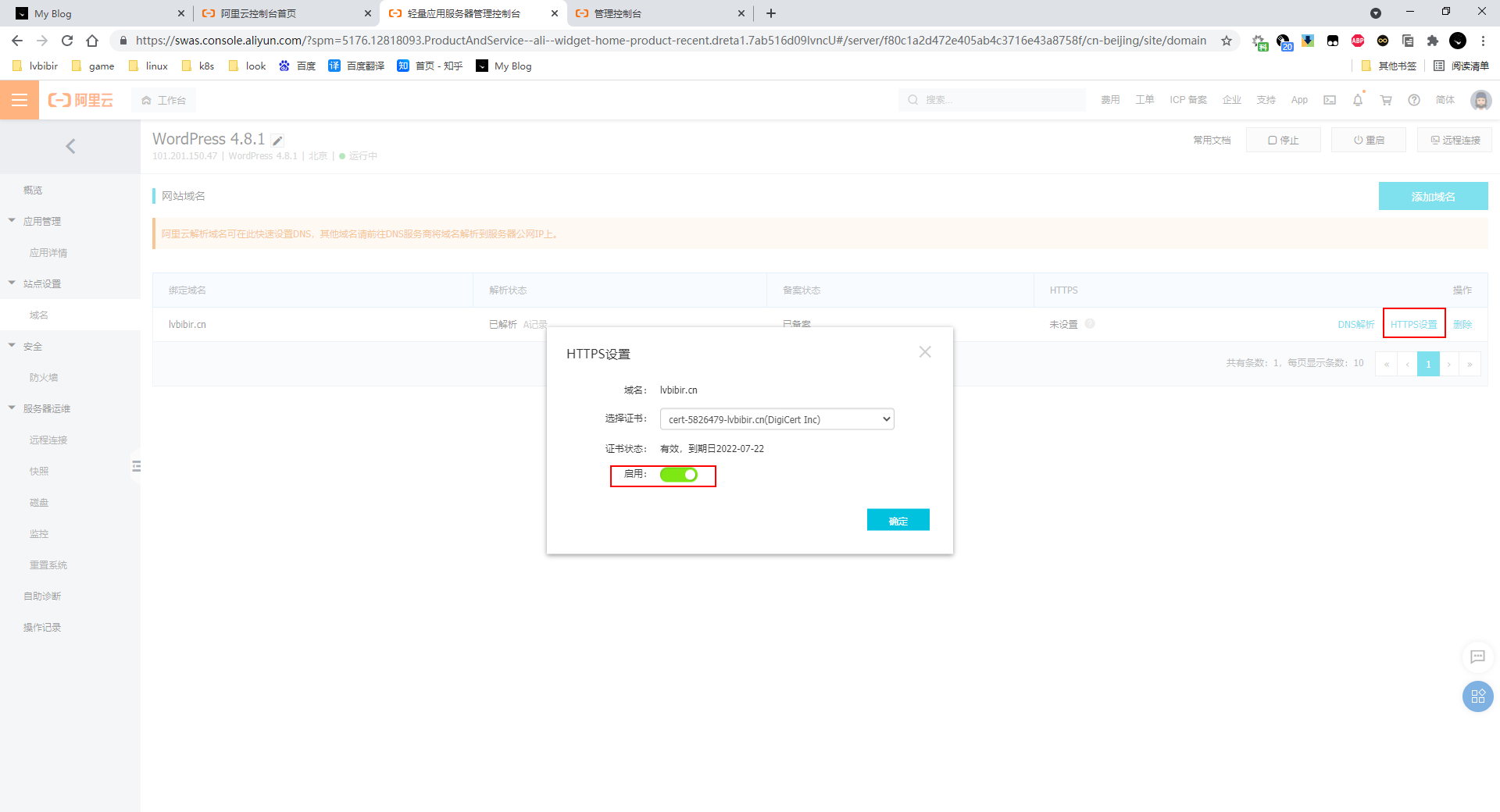Open the floating chat feedback icon
Image resolution: width=1500 pixels, height=812 pixels.
point(1477,657)
